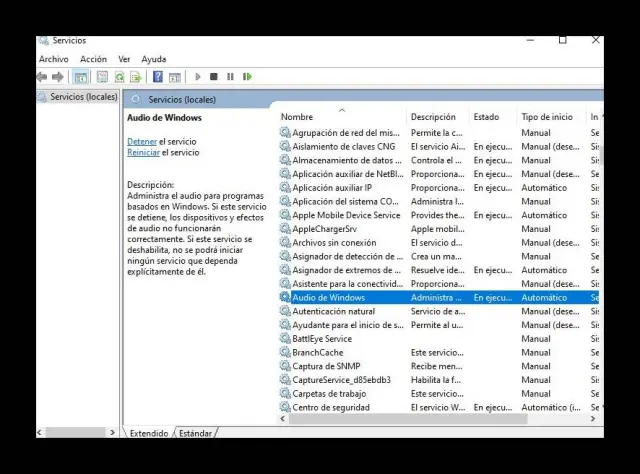Click the back arrow in the toolbar
This screenshot has height=474, width=640.
click(x=42, y=77)
